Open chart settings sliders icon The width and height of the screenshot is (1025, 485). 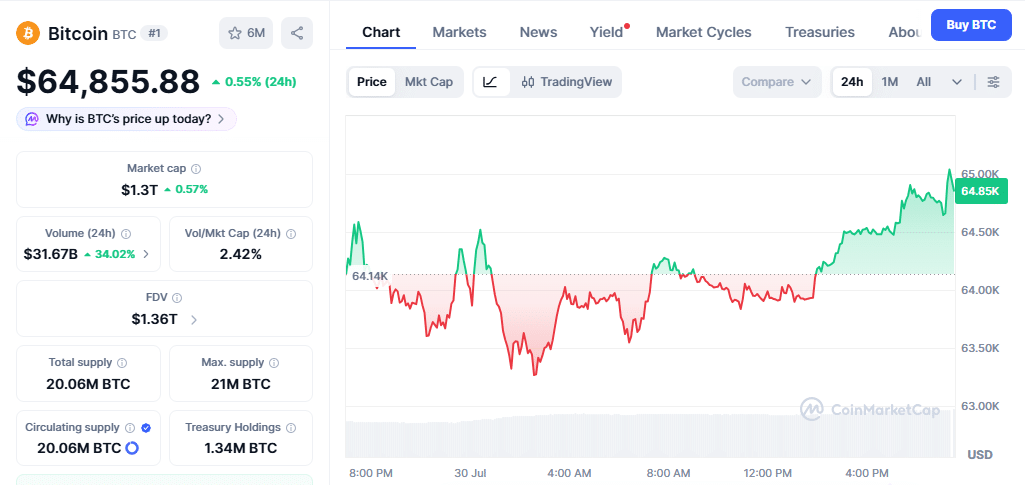[x=993, y=82]
